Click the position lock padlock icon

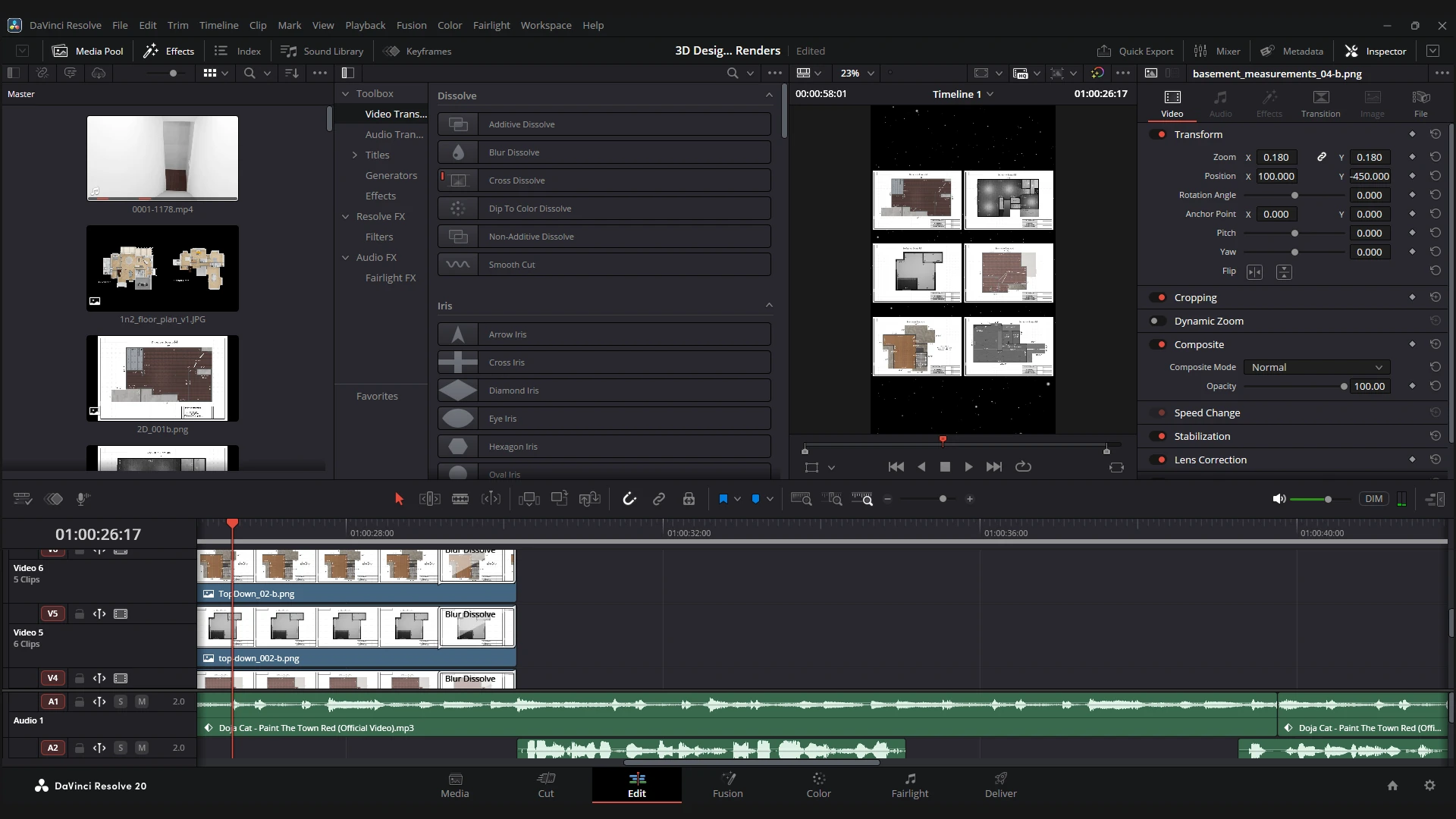[x=689, y=499]
